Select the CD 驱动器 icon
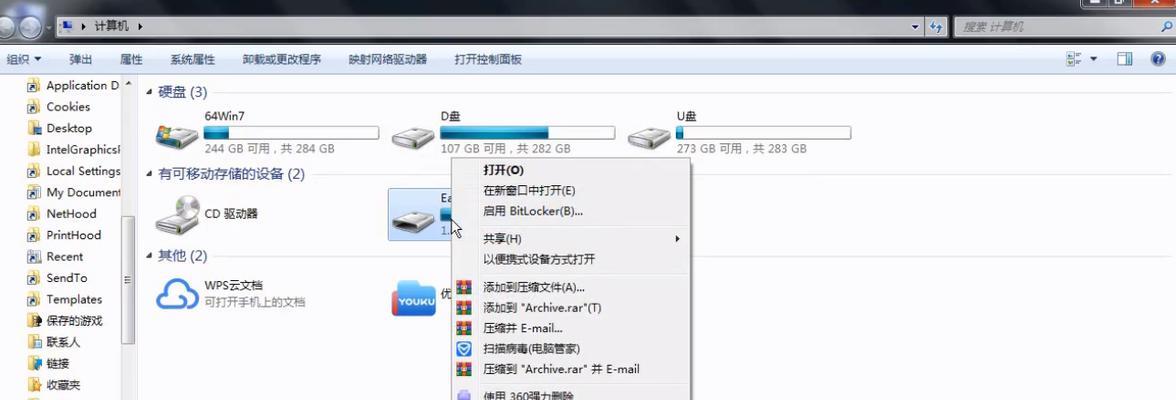The image size is (1176, 400). click(x=177, y=215)
